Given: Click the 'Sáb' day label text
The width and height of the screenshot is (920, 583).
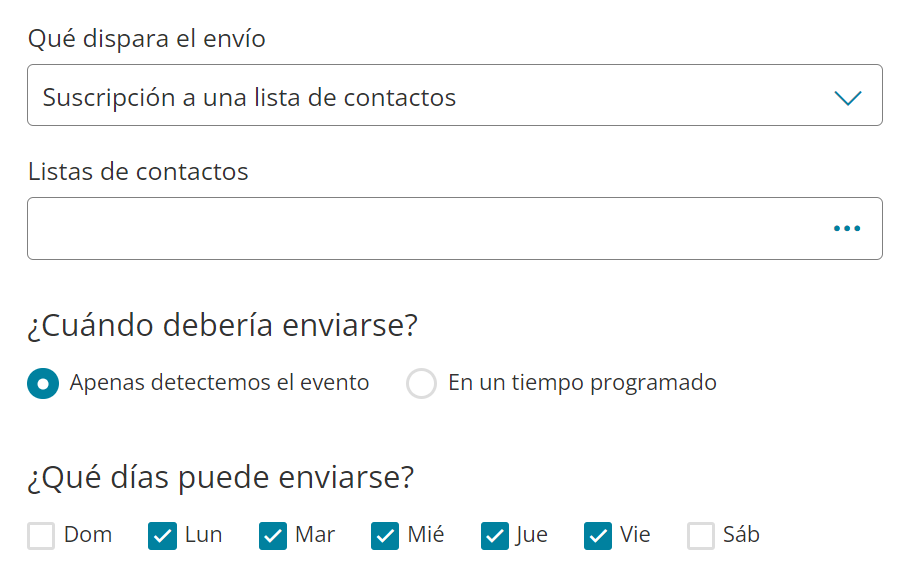Looking at the screenshot, I should pyautogui.click(x=741, y=535).
